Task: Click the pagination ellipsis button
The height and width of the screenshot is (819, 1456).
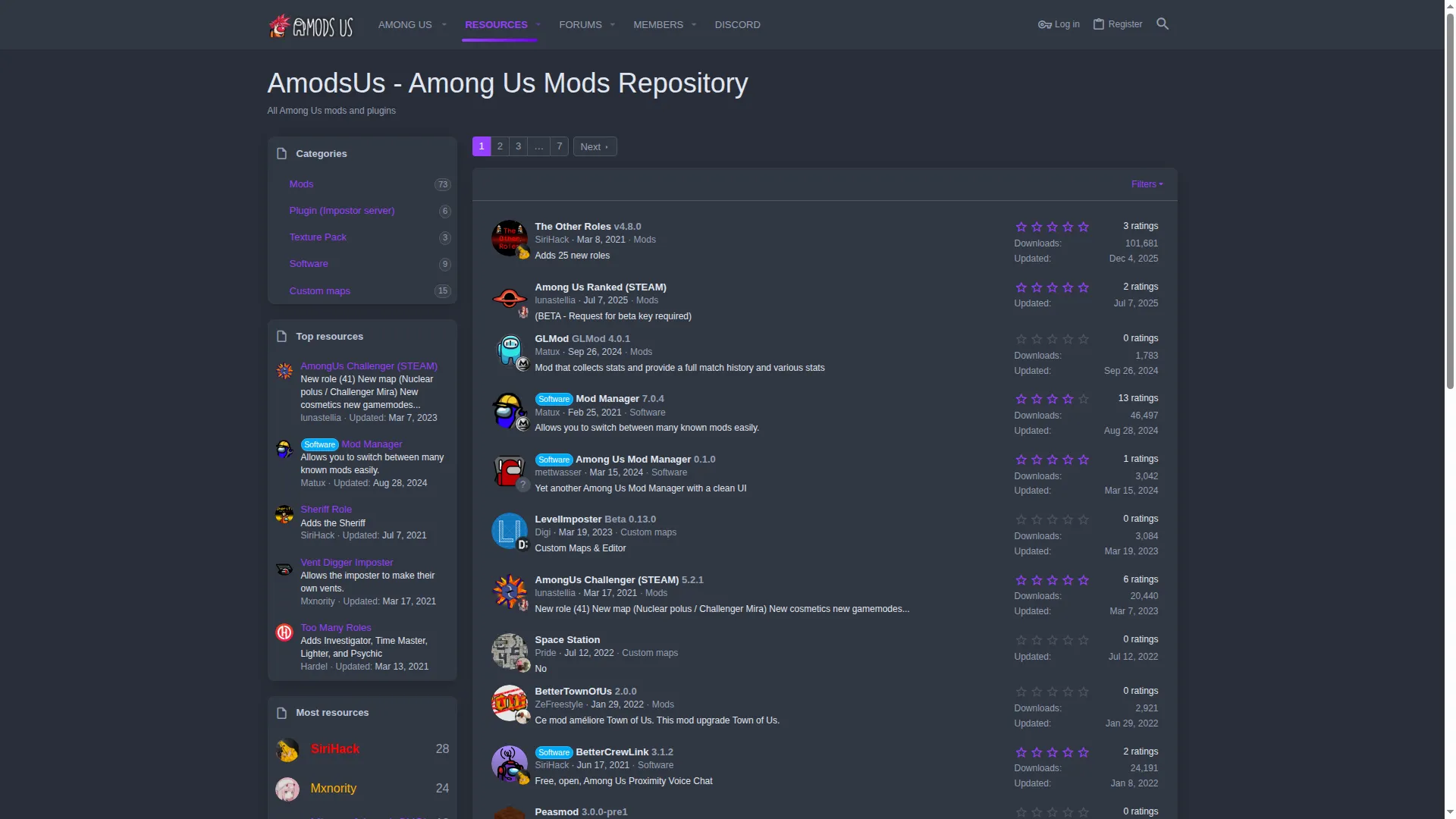Action: coord(538,146)
